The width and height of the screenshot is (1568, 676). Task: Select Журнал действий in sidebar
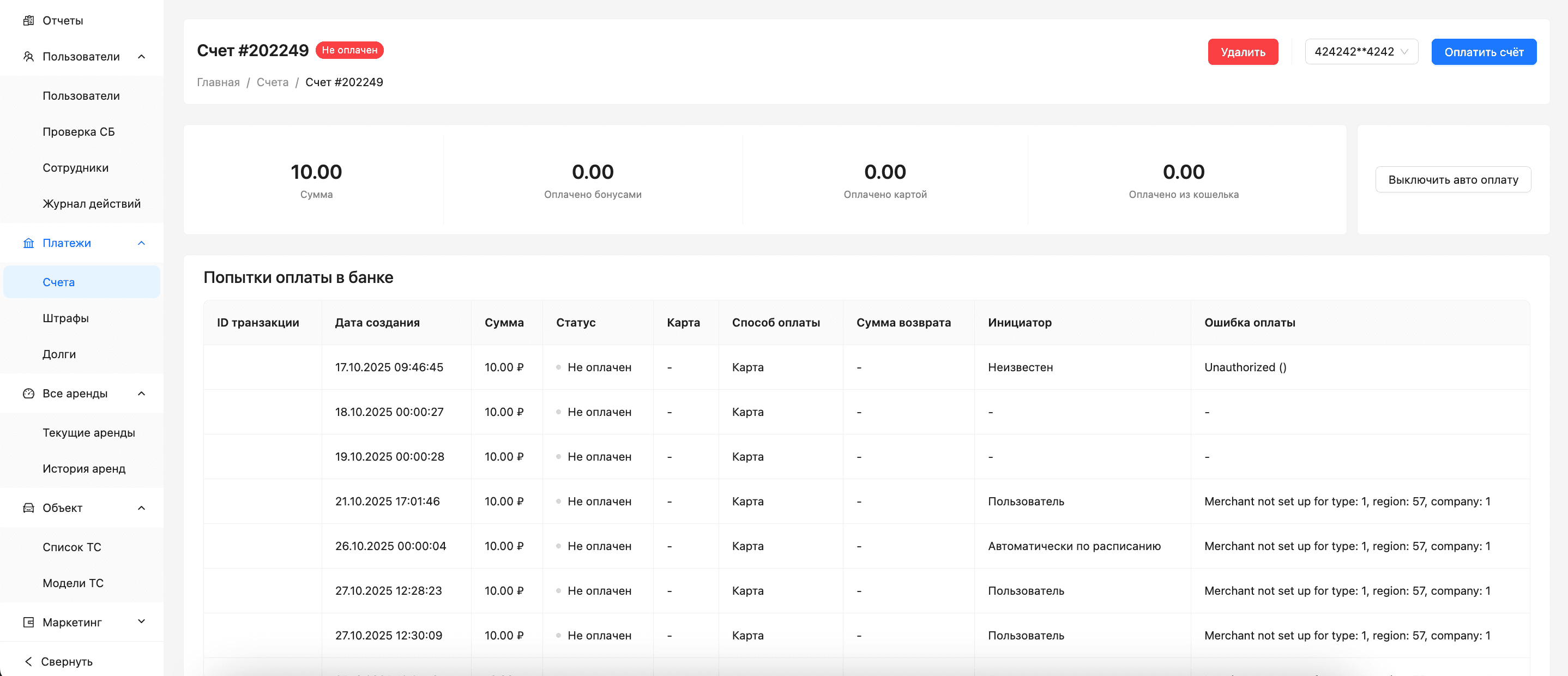[91, 204]
